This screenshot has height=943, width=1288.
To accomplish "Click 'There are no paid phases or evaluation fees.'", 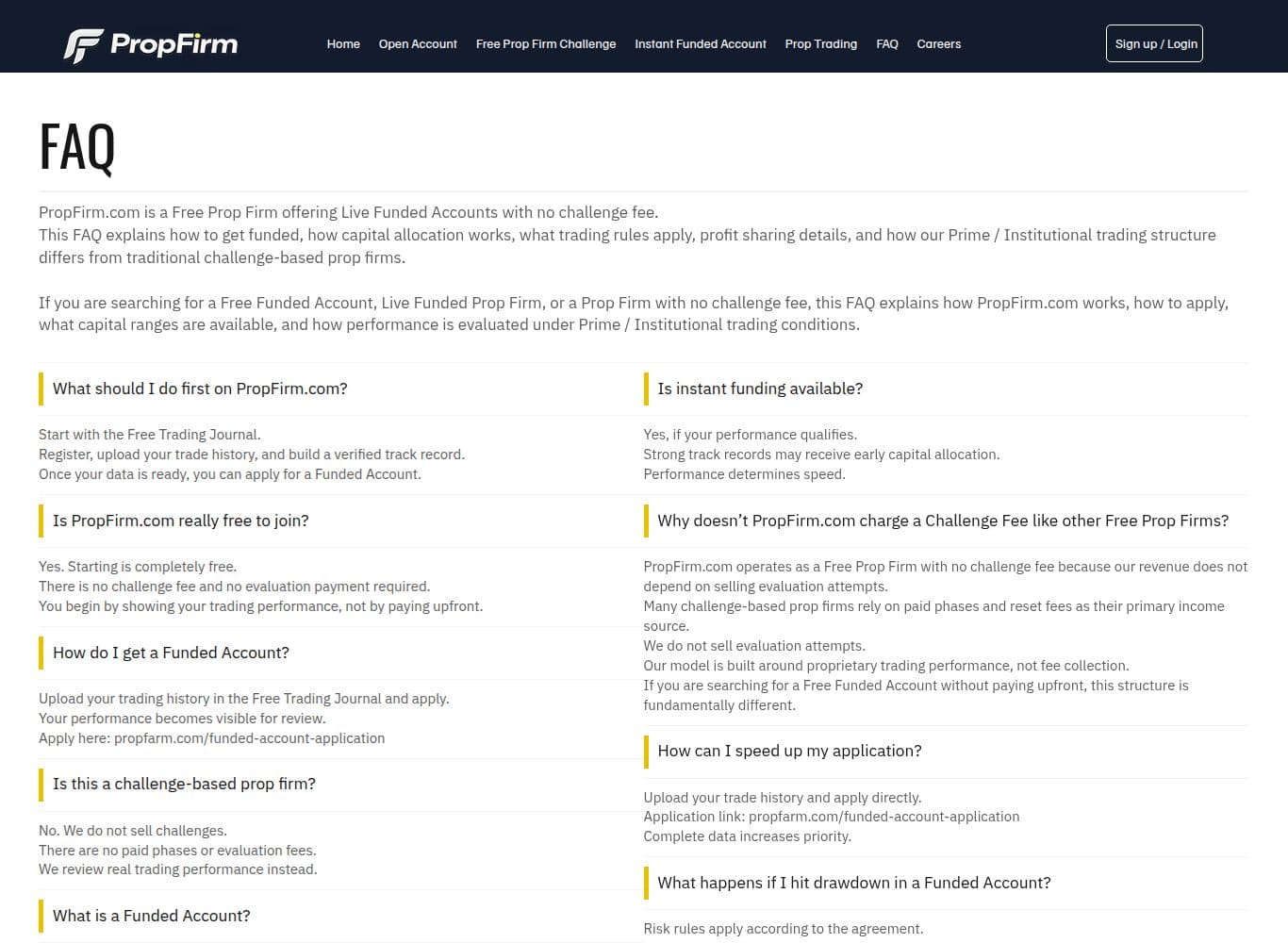I will (177, 851).
